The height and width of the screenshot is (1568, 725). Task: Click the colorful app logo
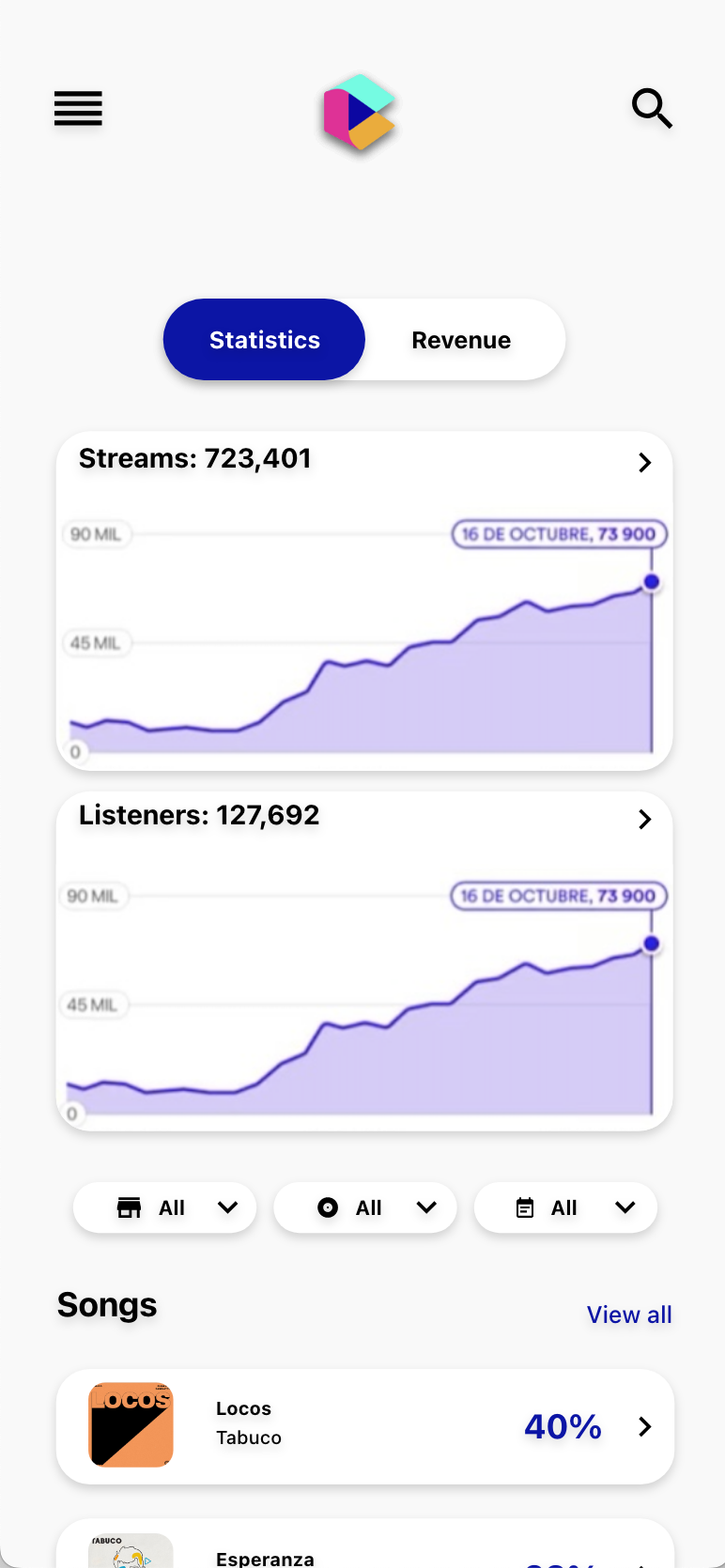pyautogui.click(x=358, y=113)
